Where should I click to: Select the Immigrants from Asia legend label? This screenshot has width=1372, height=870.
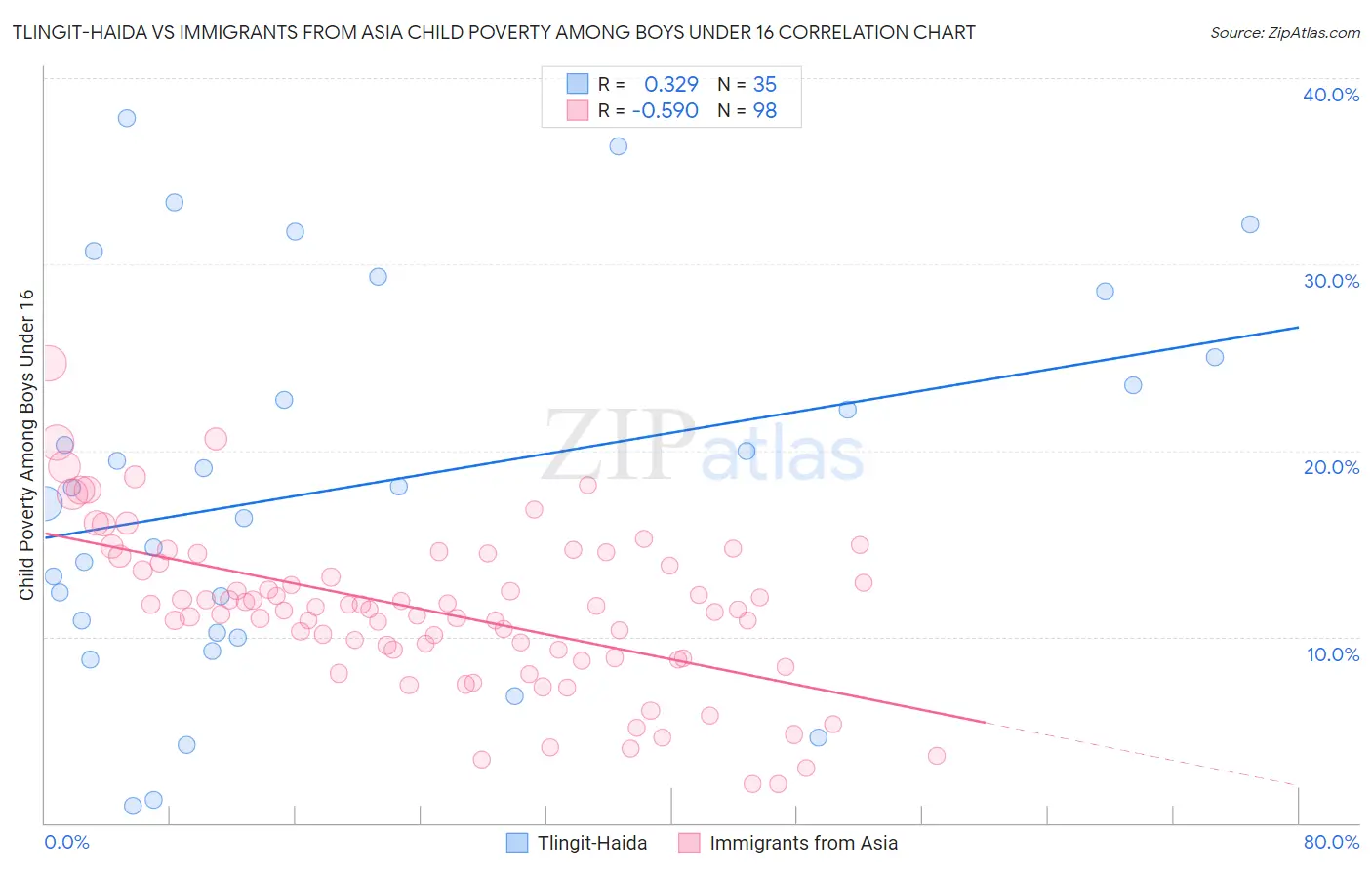click(x=803, y=843)
